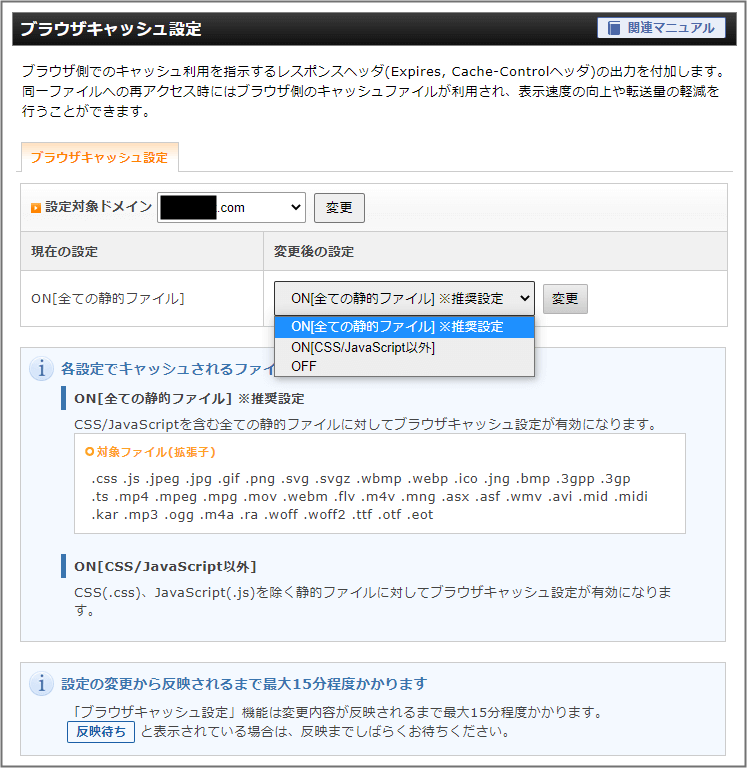Click the orange icon beside 設定対象ドメイン
This screenshot has width=747, height=768.
coord(36,208)
